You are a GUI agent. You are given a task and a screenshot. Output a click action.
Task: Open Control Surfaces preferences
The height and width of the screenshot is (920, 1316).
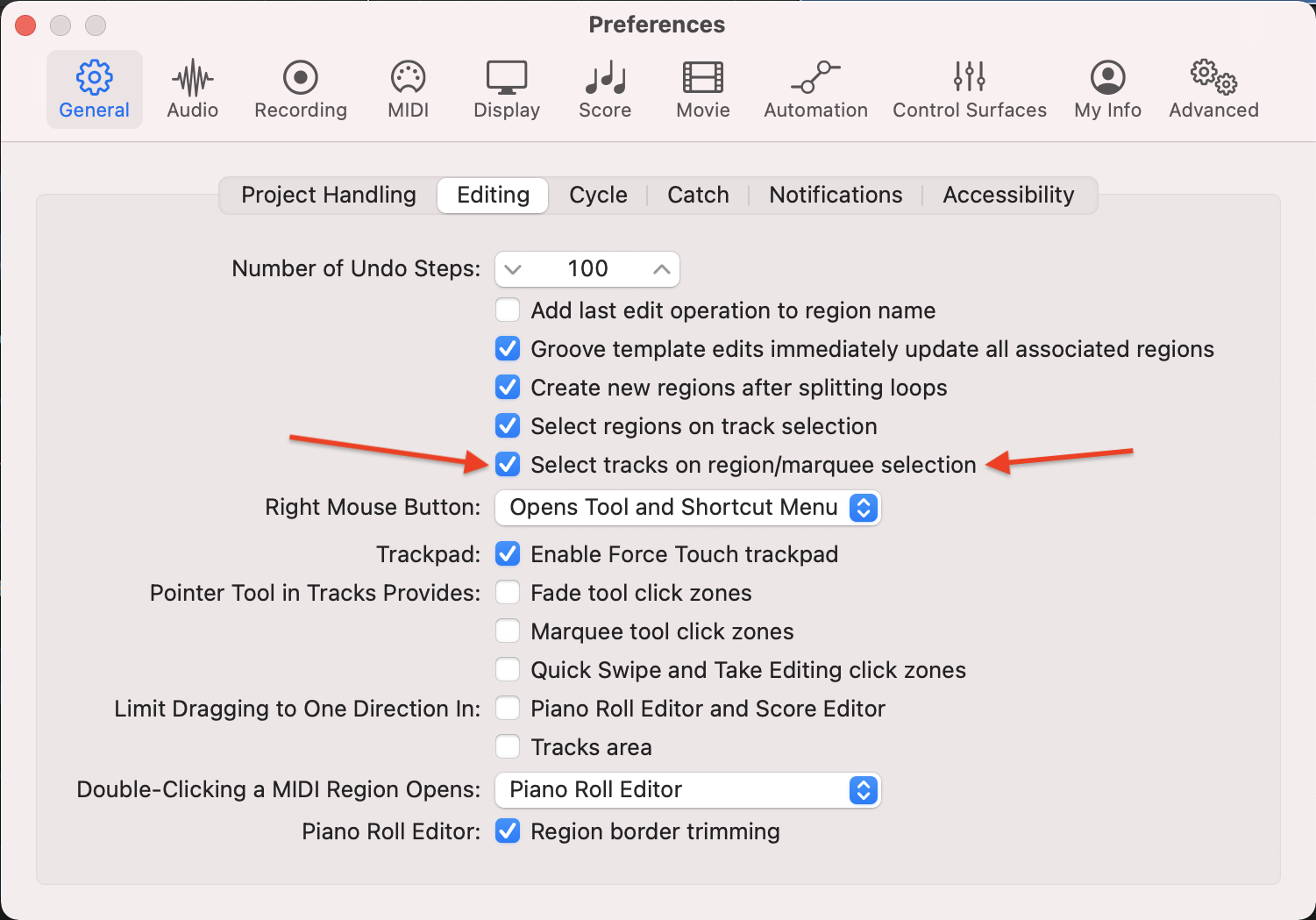pos(969,89)
